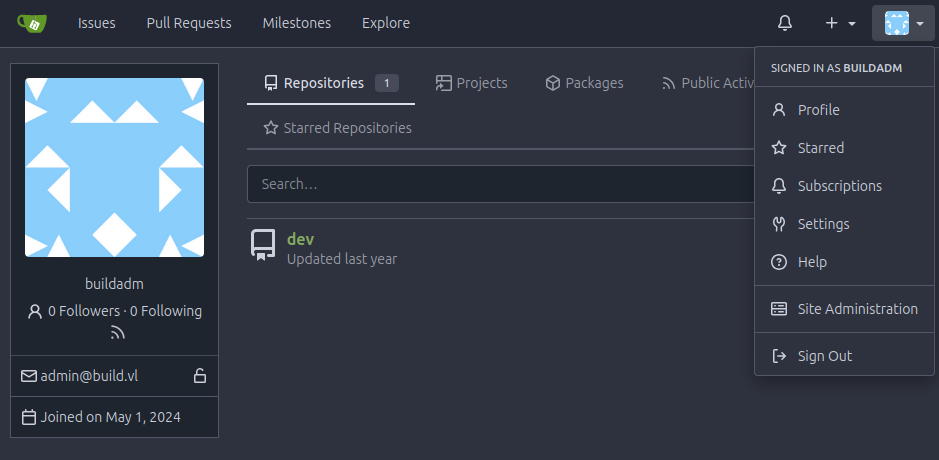The width and height of the screenshot is (939, 460).
Task: Click the email privacy lock icon
Action: coord(200,376)
